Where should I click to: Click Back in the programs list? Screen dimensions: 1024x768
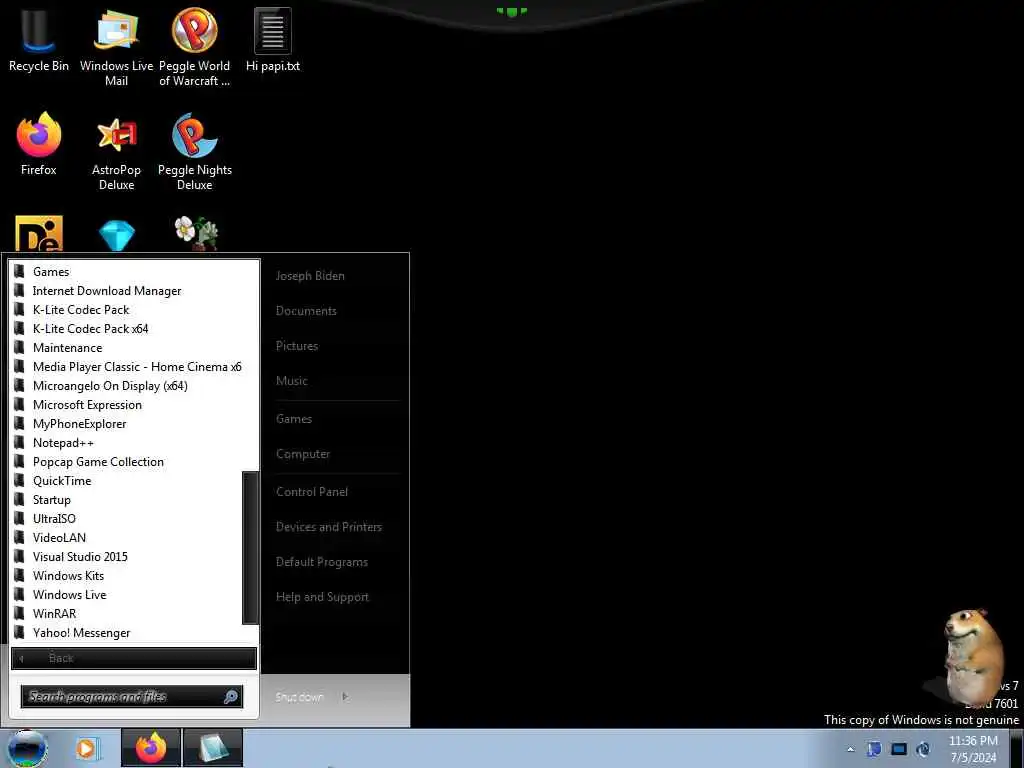point(134,658)
